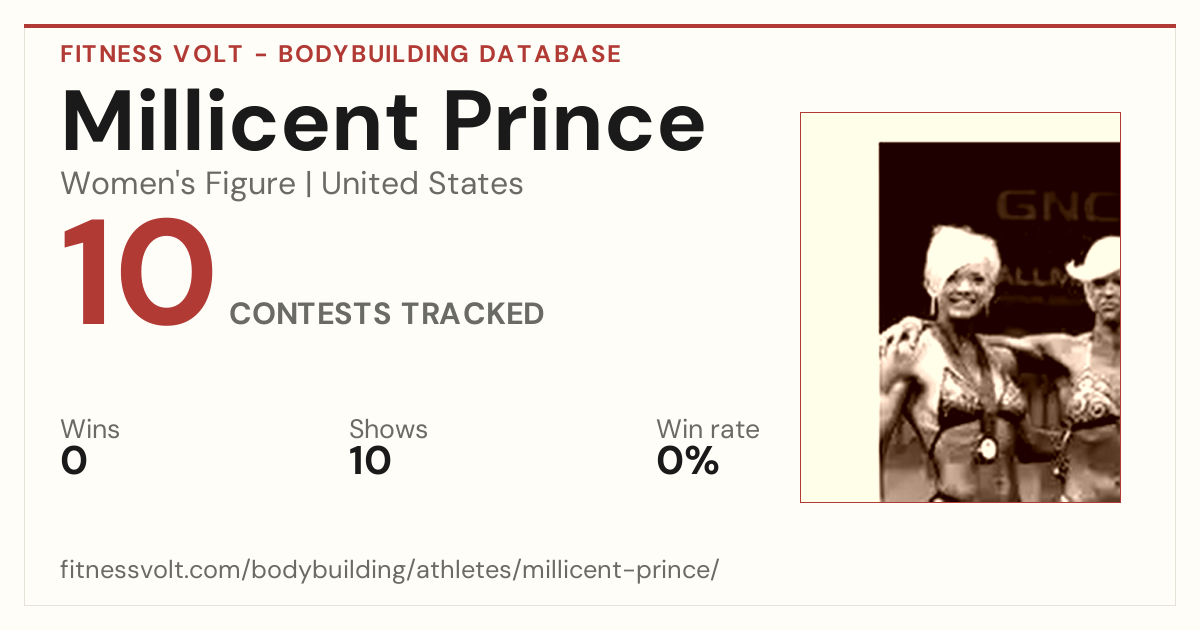
Task: Select the Millicent Prince name heading
Action: pyautogui.click(x=383, y=121)
